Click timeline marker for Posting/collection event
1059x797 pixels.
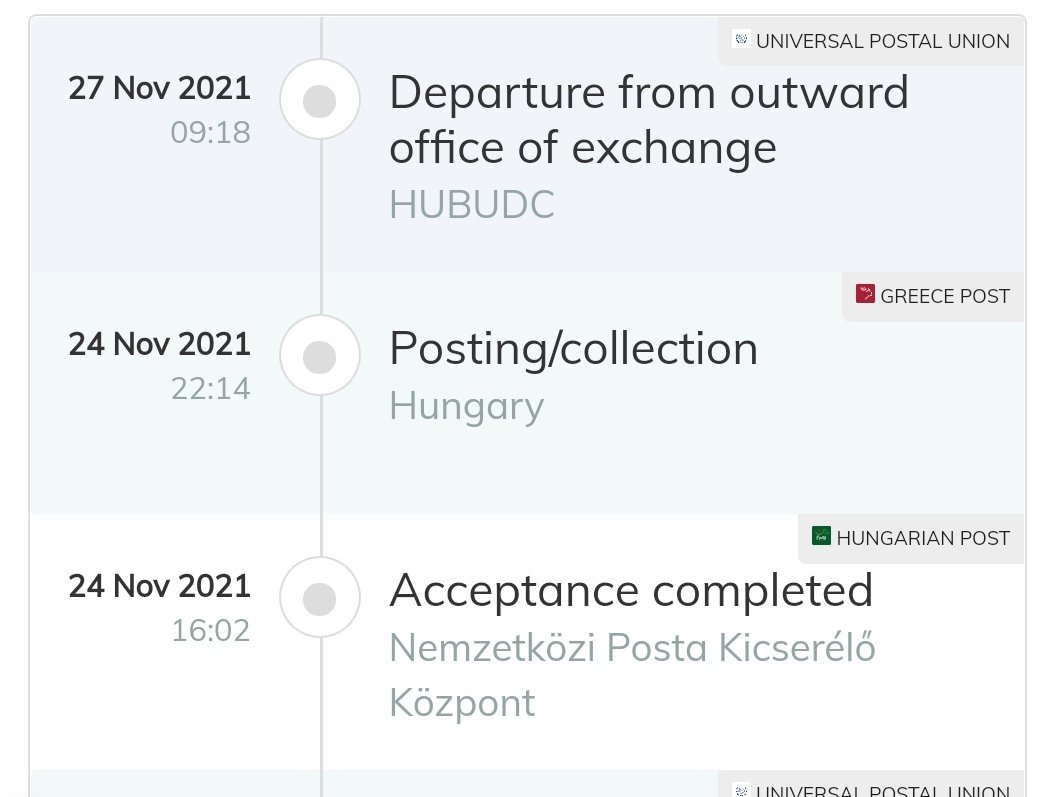[320, 355]
